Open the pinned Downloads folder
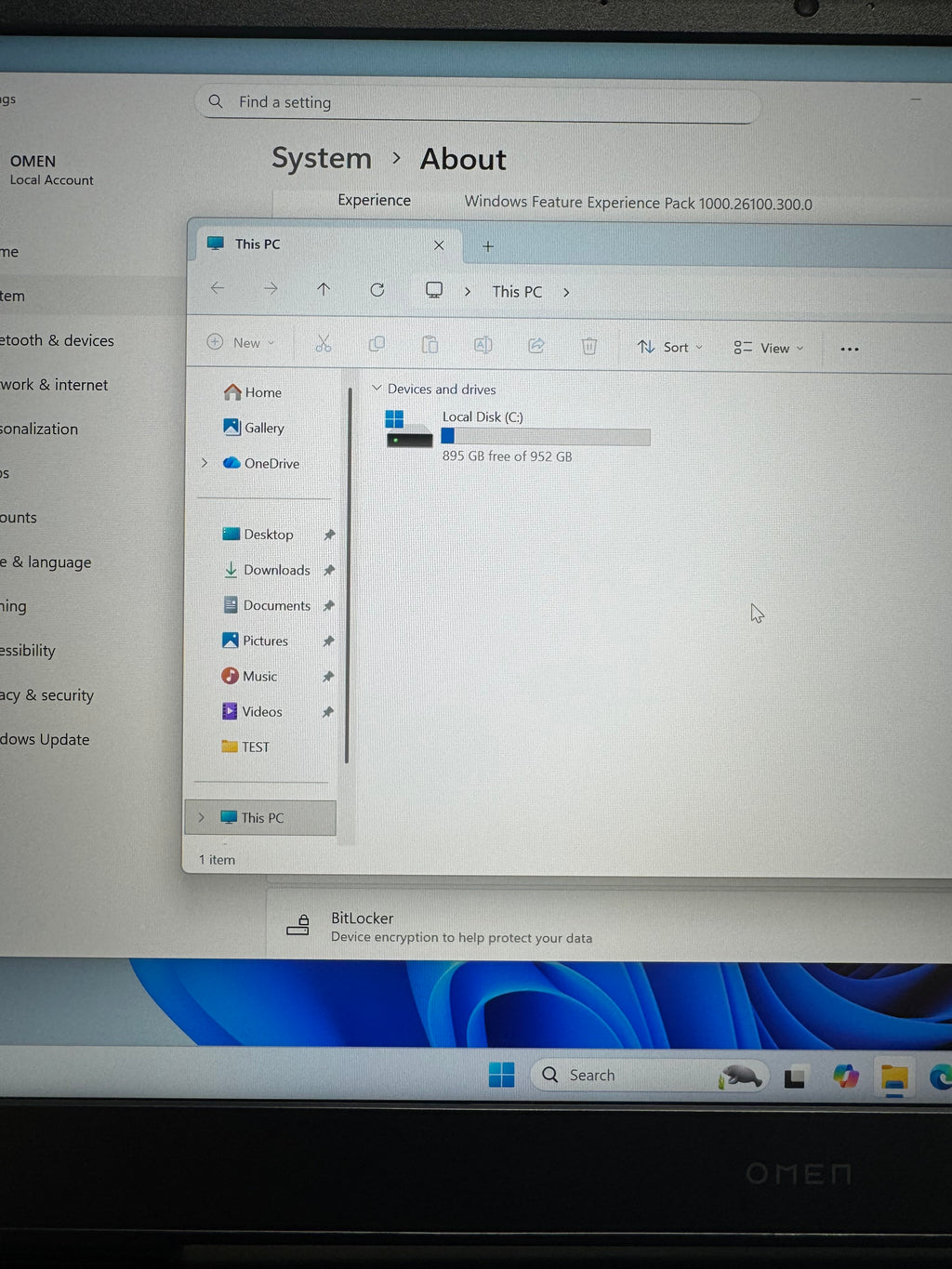The image size is (952, 1269). point(267,570)
